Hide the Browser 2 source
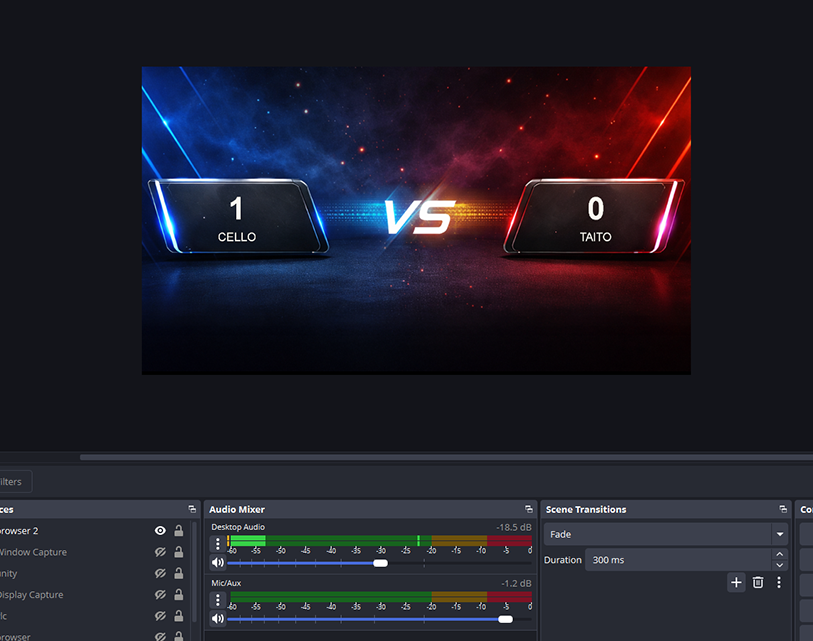Viewport: 813px width, 641px height. (x=159, y=530)
